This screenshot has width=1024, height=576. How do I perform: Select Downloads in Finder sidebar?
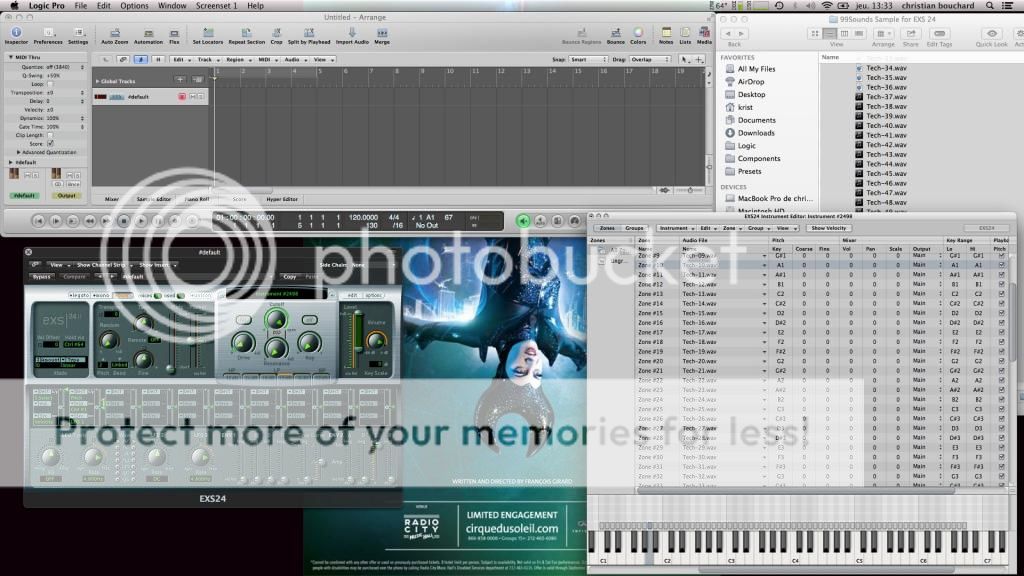click(756, 133)
